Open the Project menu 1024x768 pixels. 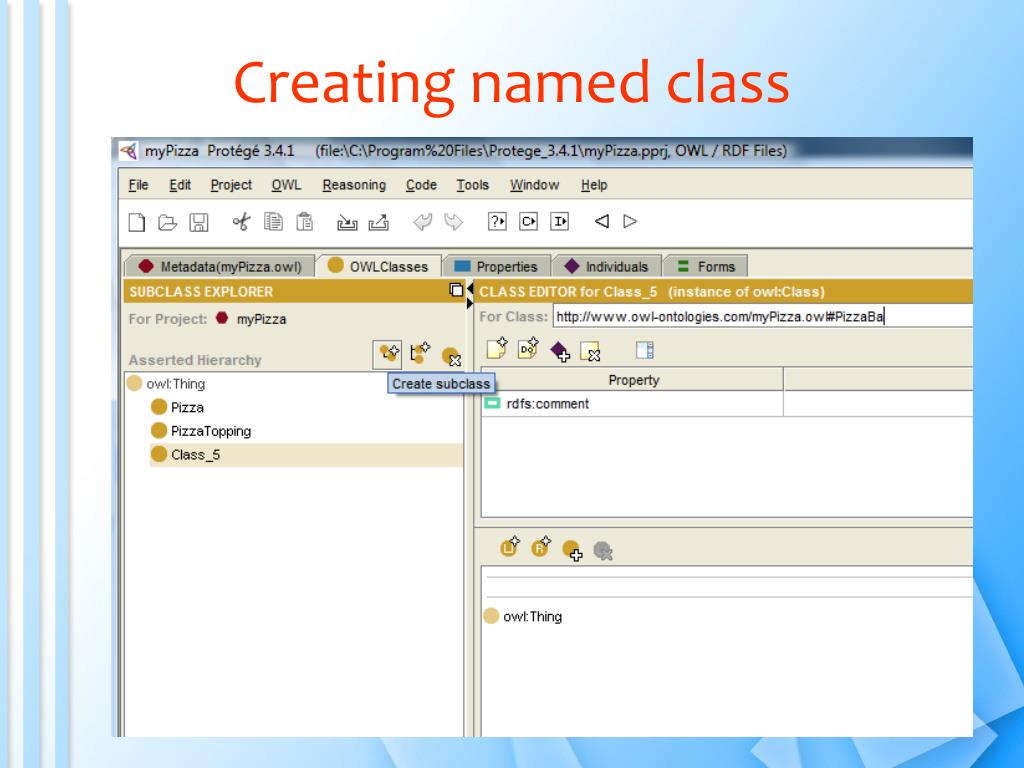pyautogui.click(x=231, y=185)
